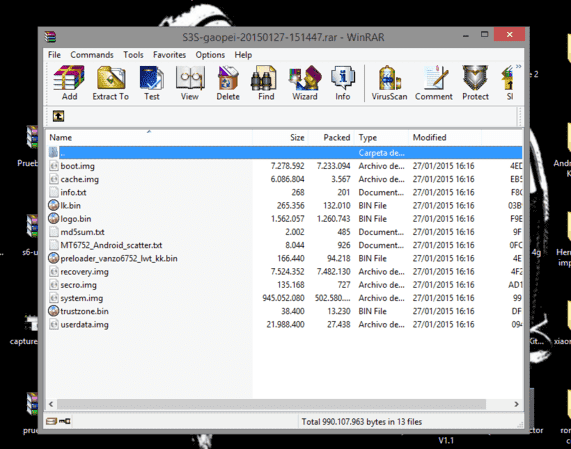Click the preloader bin file icon
The width and height of the screenshot is (571, 449).
[54, 258]
